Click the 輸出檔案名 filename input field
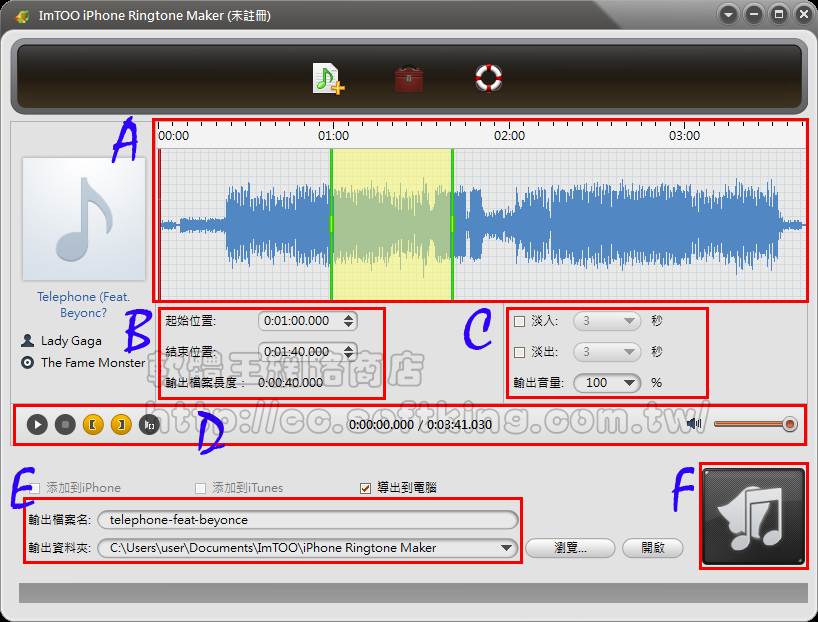Screen dimensions: 818x622 tap(308, 520)
